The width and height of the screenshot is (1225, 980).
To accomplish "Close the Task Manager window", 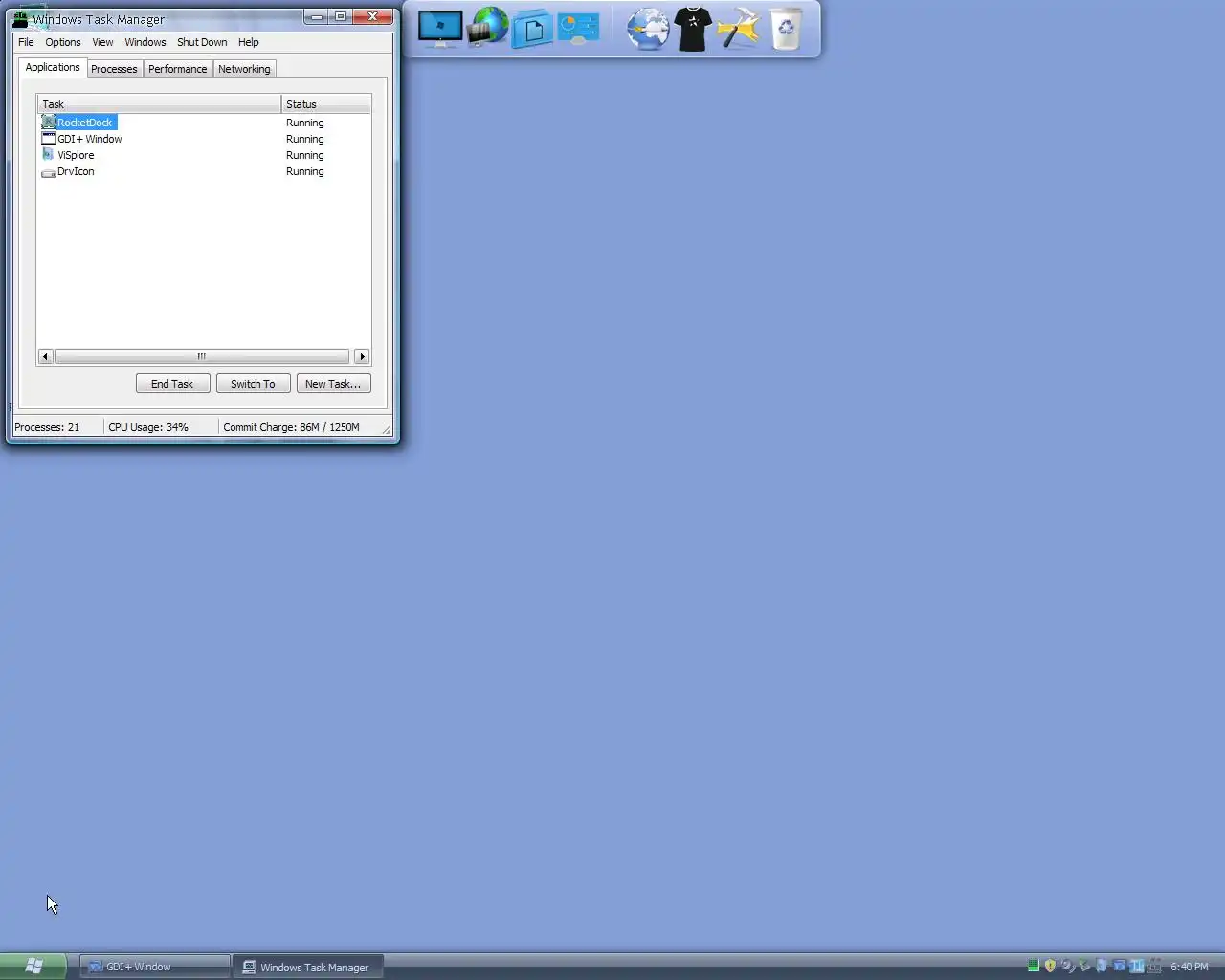I will [373, 16].
